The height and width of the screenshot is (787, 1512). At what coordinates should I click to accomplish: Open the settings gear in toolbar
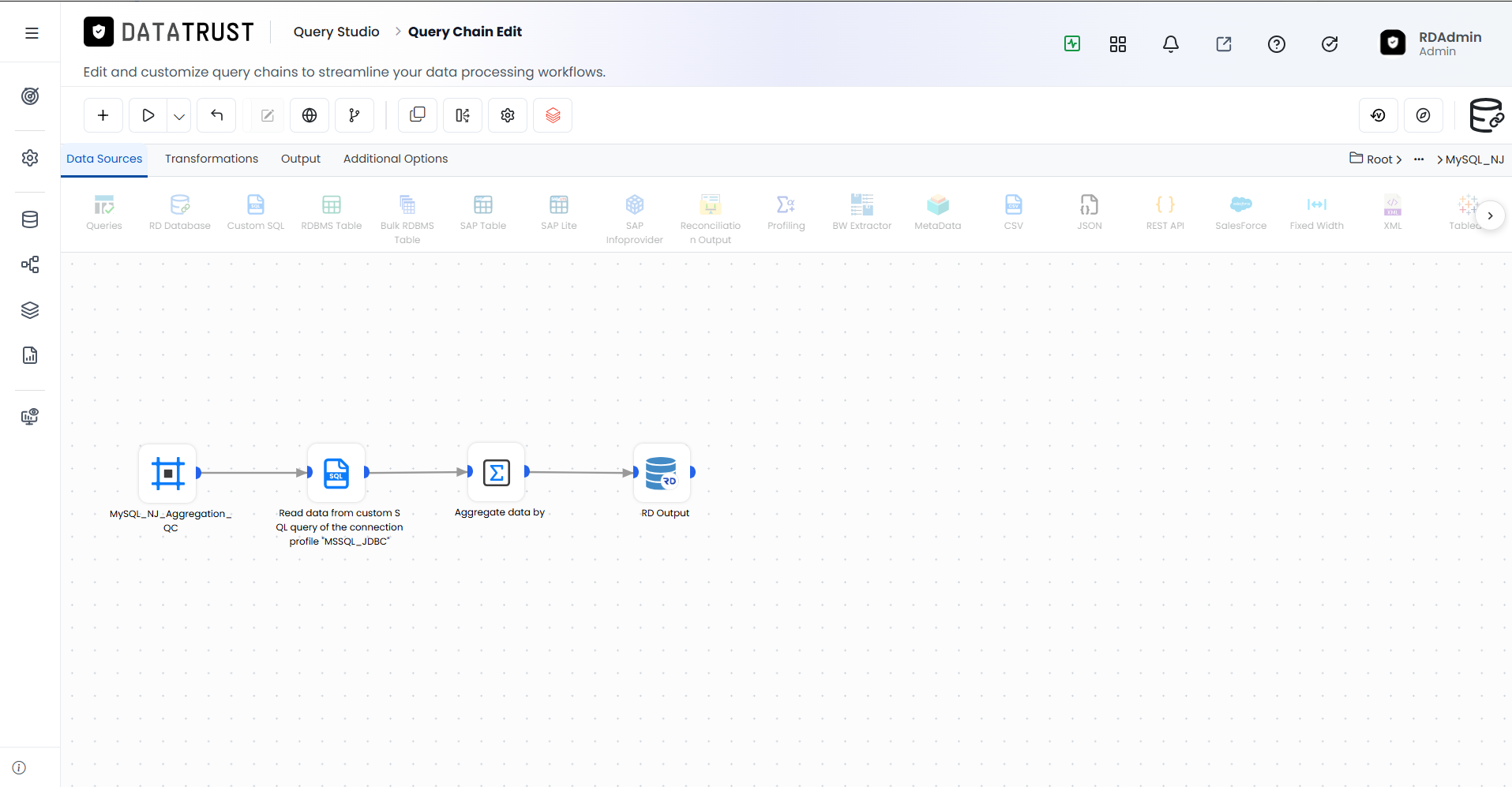click(508, 115)
